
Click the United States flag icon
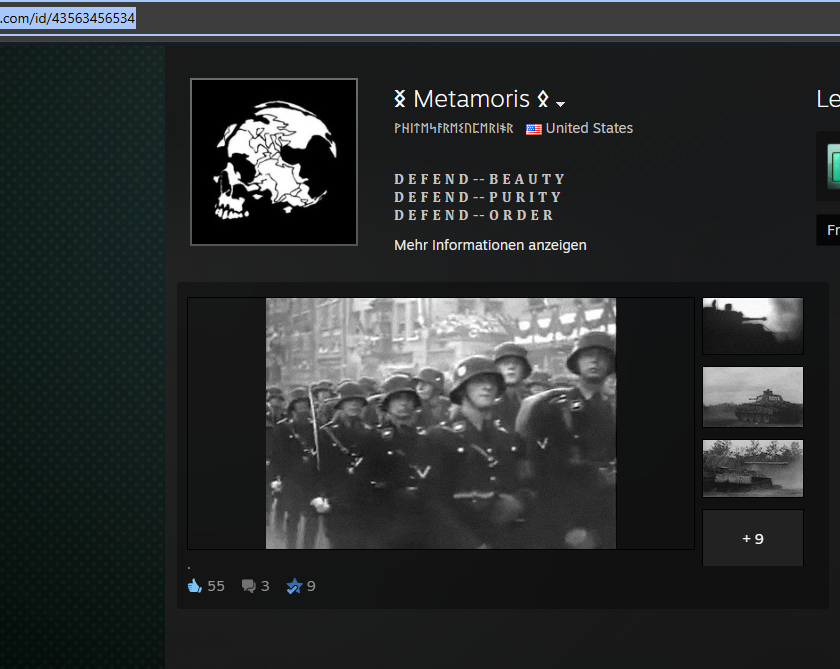click(534, 129)
